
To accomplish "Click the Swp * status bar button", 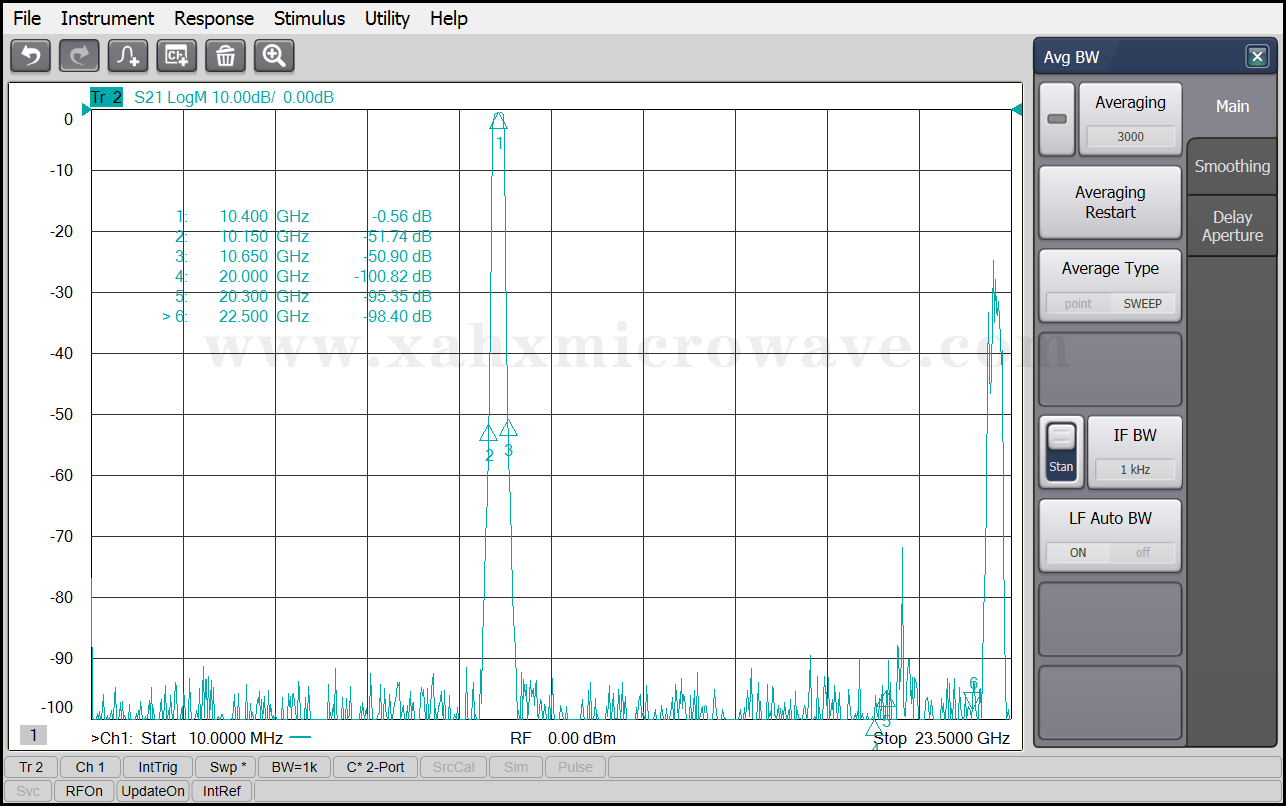I will (226, 767).
